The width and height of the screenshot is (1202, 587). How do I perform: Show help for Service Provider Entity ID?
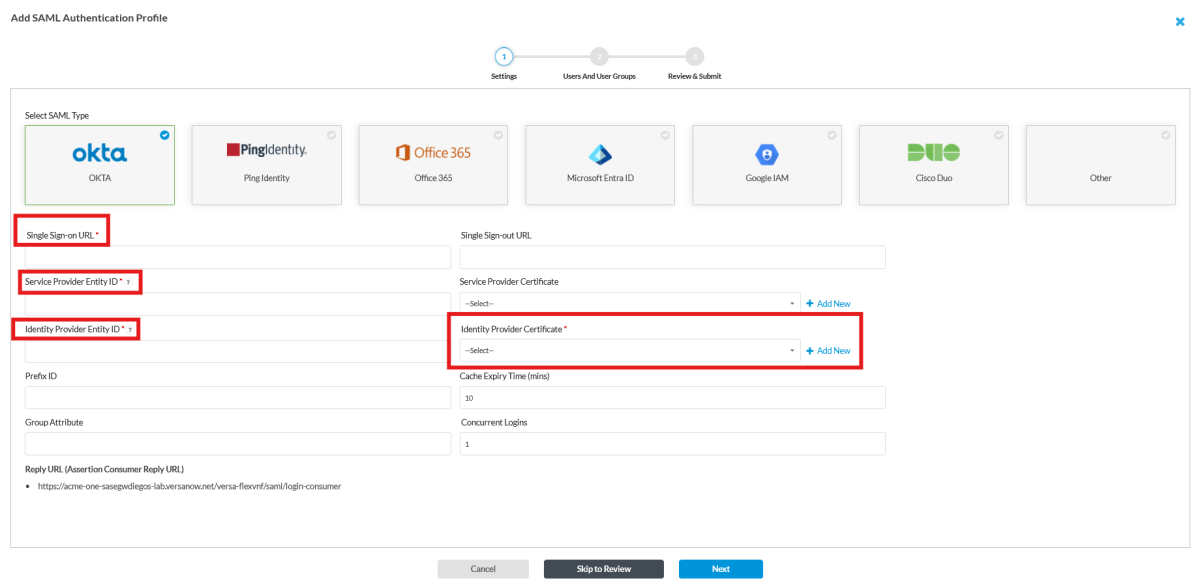pyautogui.click(x=128, y=283)
